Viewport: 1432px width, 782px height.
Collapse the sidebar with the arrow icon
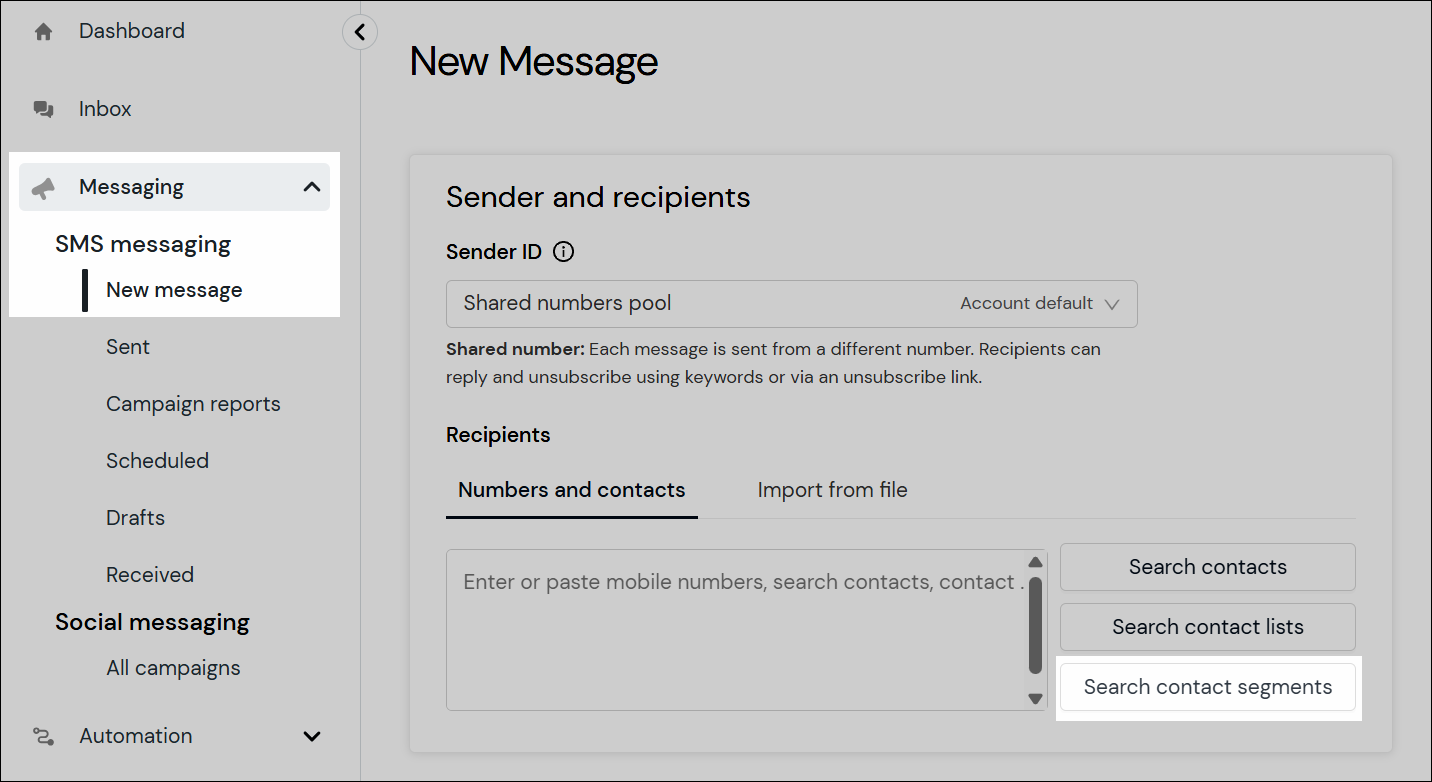[359, 32]
